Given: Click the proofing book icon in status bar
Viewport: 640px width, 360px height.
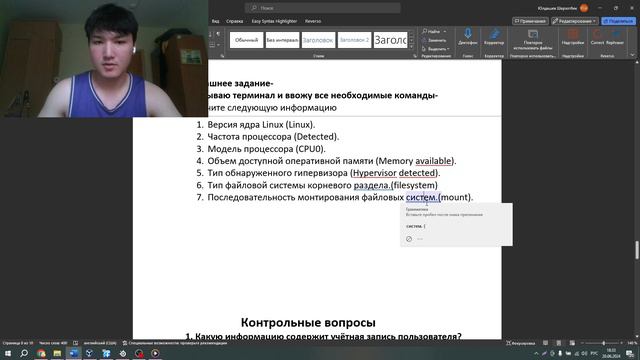Looking at the screenshot, I should pyautogui.click(x=76, y=343).
